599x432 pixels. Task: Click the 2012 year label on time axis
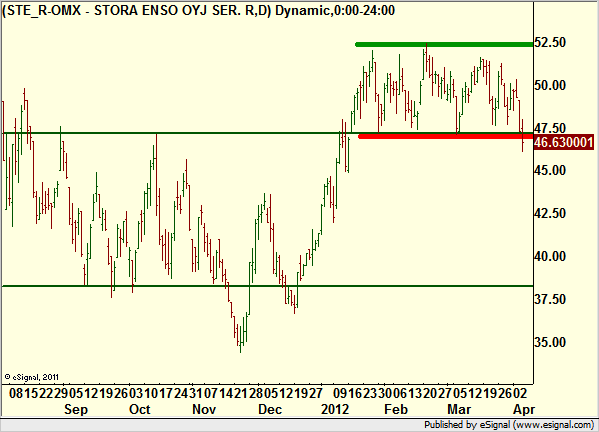coord(335,409)
